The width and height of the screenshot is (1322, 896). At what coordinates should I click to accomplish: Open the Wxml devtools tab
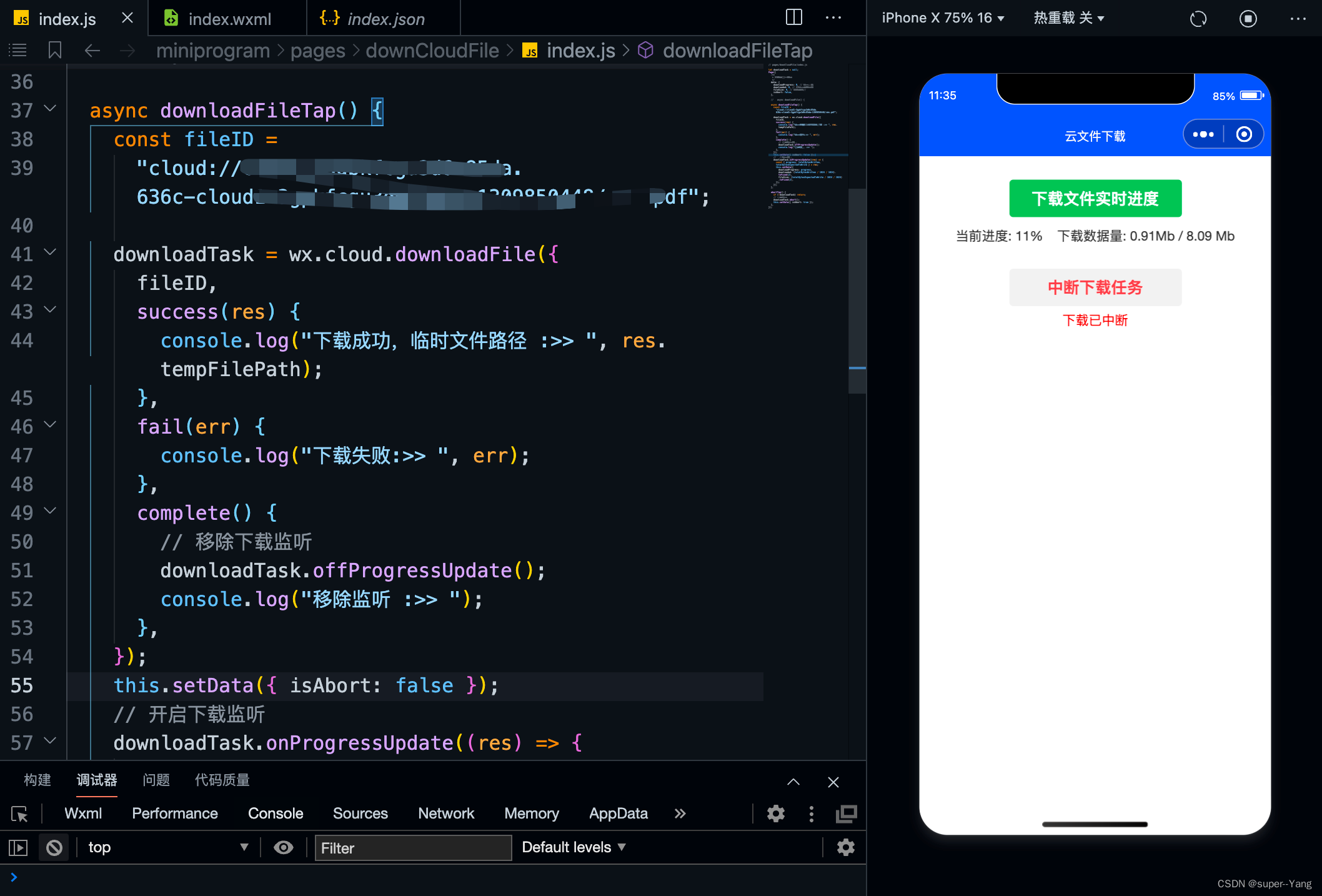[x=83, y=813]
